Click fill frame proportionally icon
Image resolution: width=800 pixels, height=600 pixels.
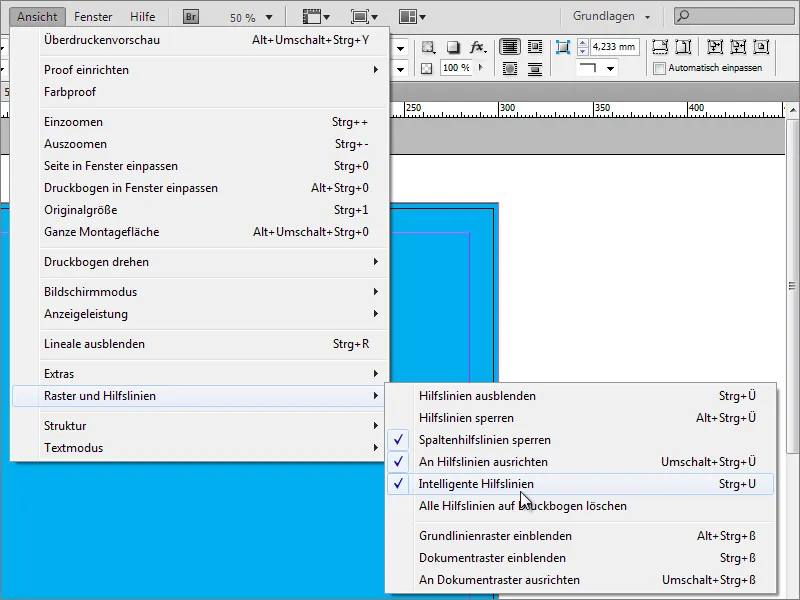pyautogui.click(x=660, y=47)
